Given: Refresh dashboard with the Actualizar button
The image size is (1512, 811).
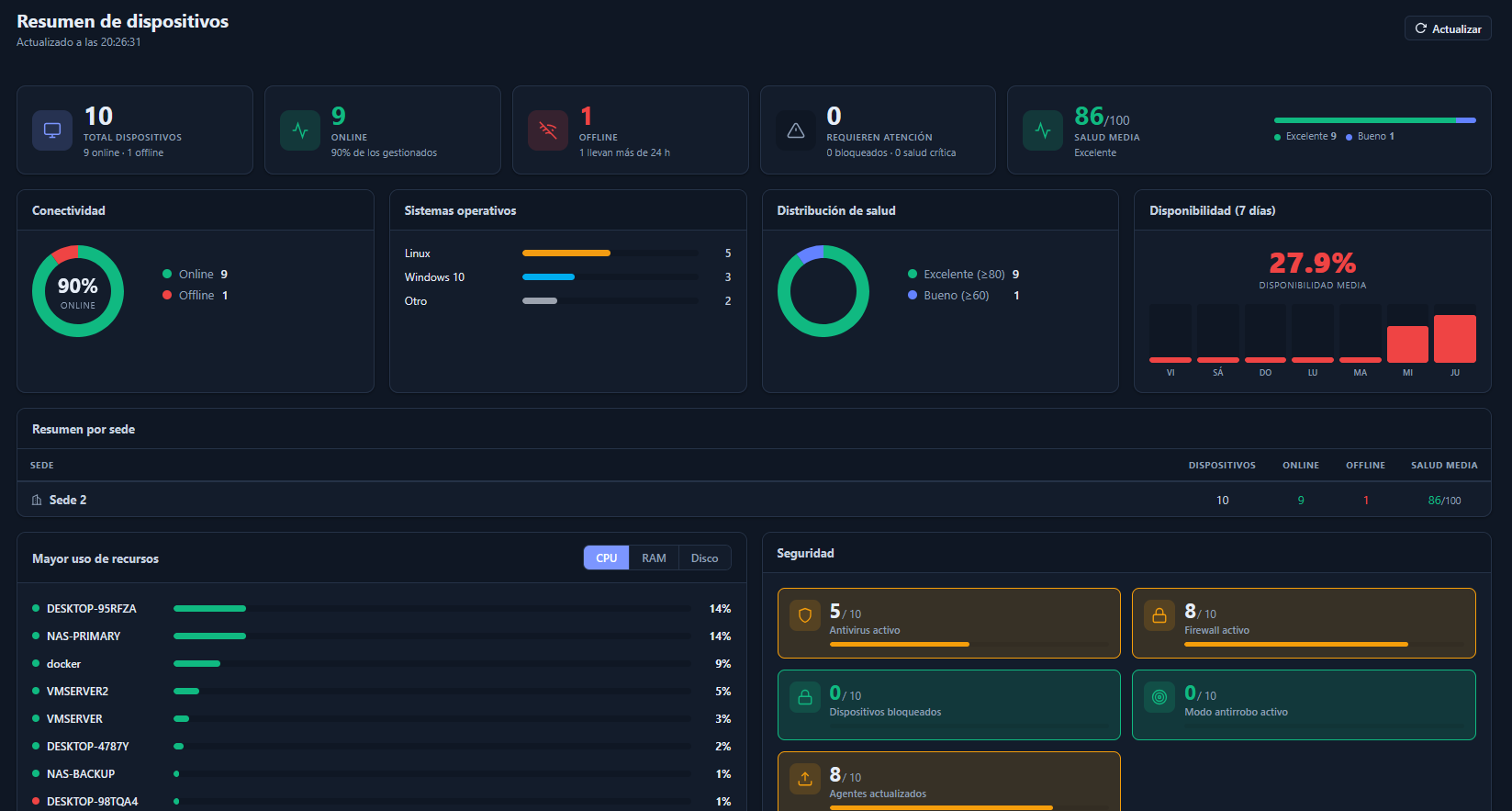Looking at the screenshot, I should click(1448, 28).
